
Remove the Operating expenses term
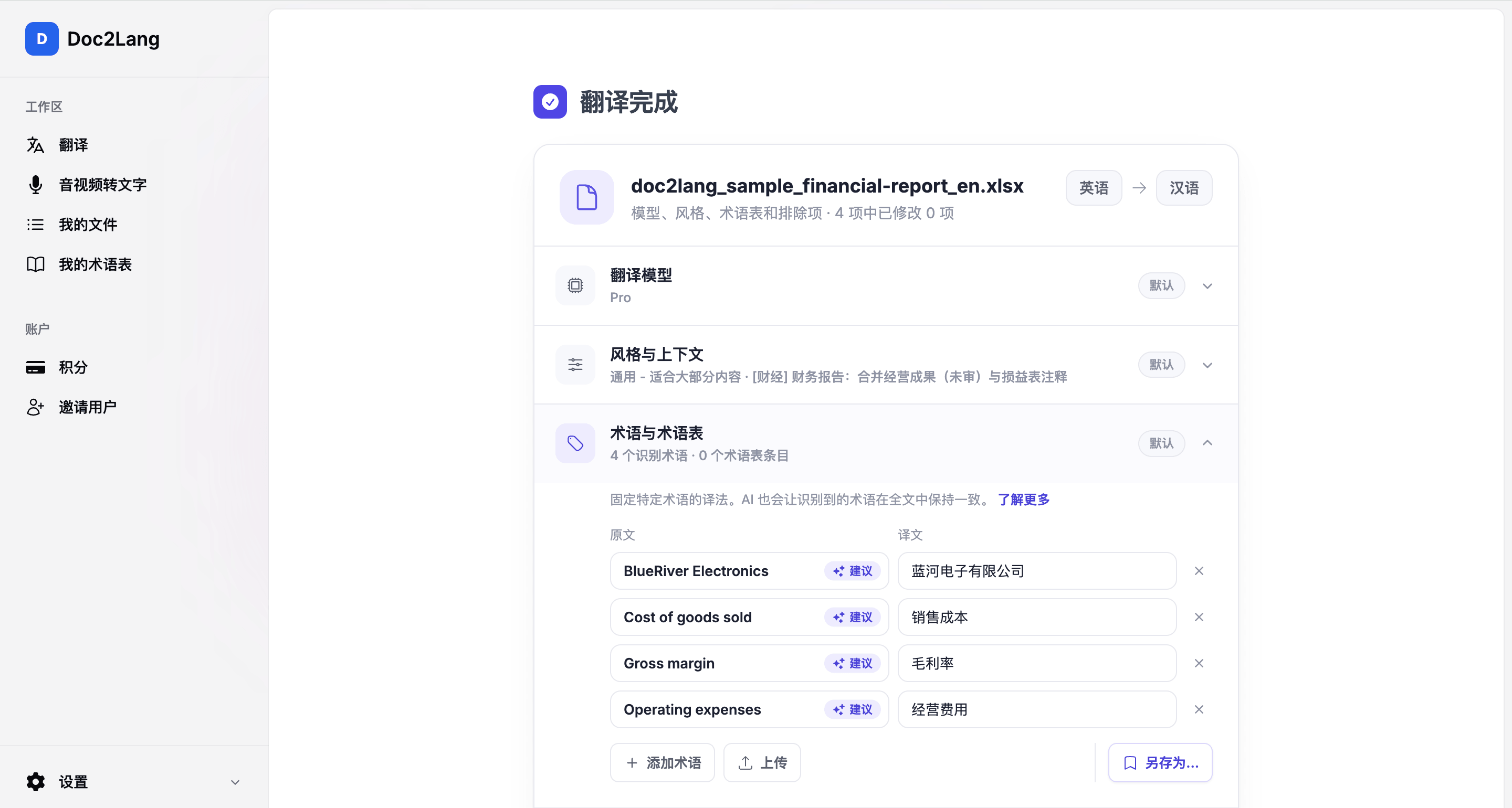click(x=1199, y=710)
